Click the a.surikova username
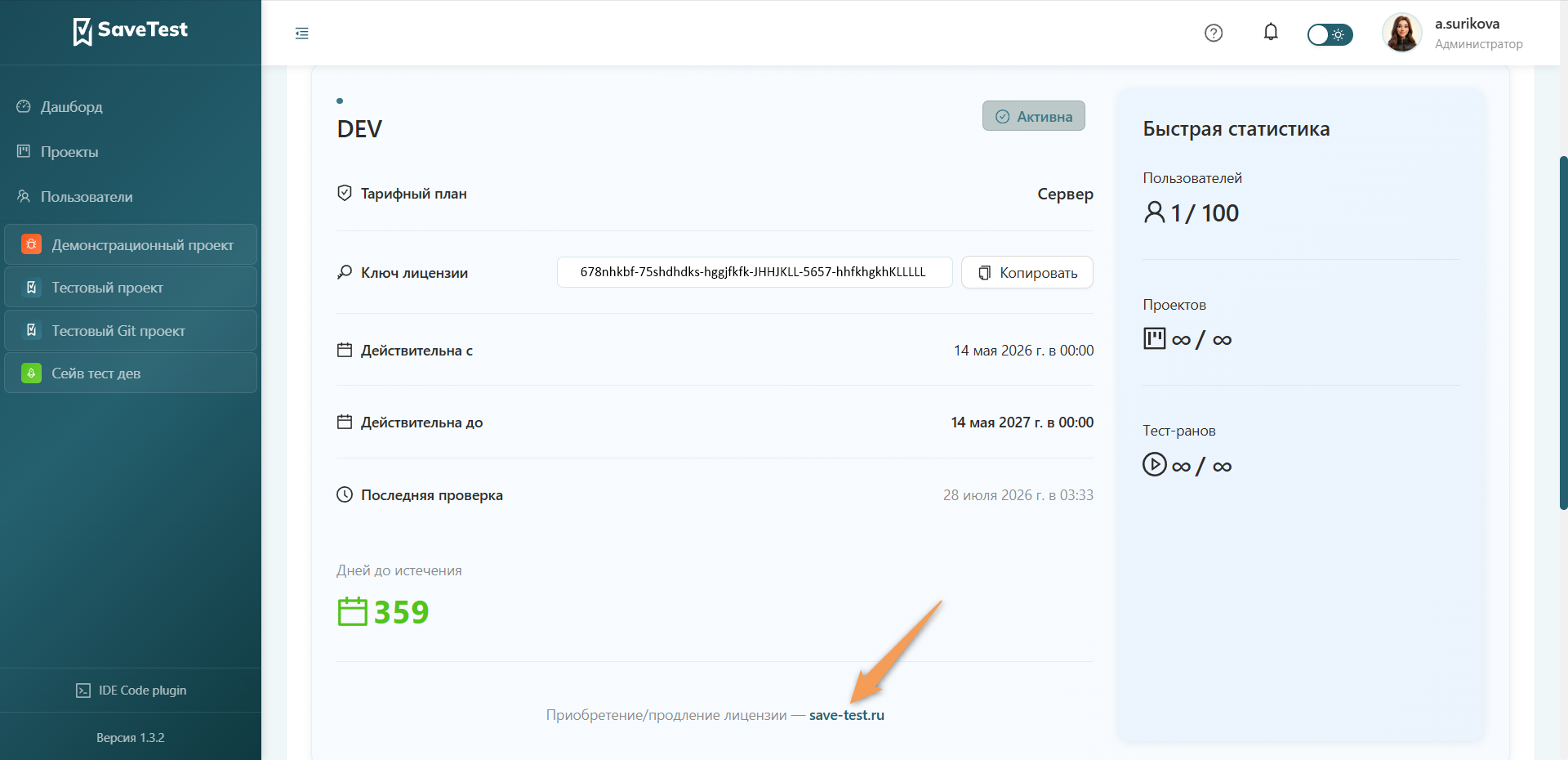1568x760 pixels. (x=1467, y=24)
